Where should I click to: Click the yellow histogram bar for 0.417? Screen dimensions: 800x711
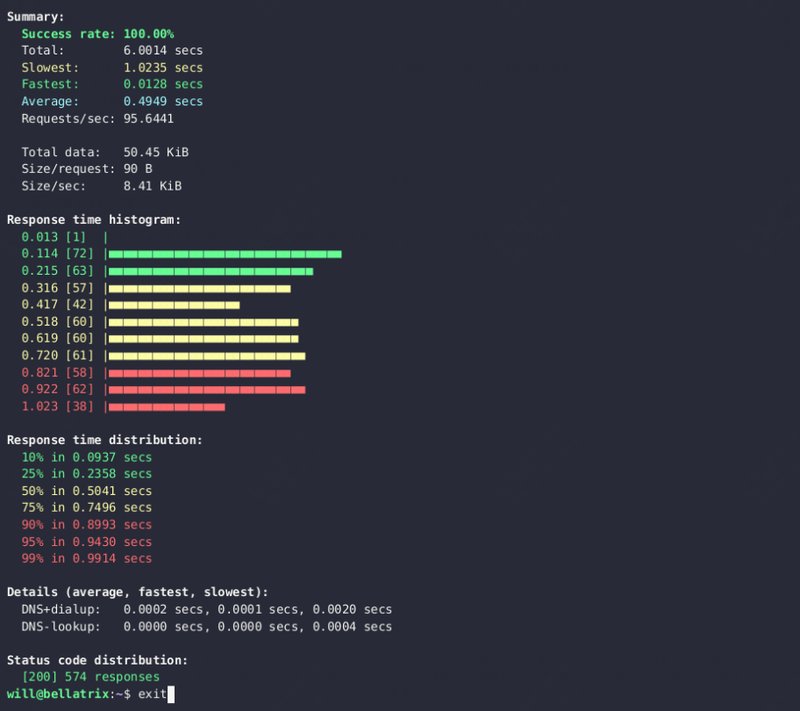pos(174,305)
